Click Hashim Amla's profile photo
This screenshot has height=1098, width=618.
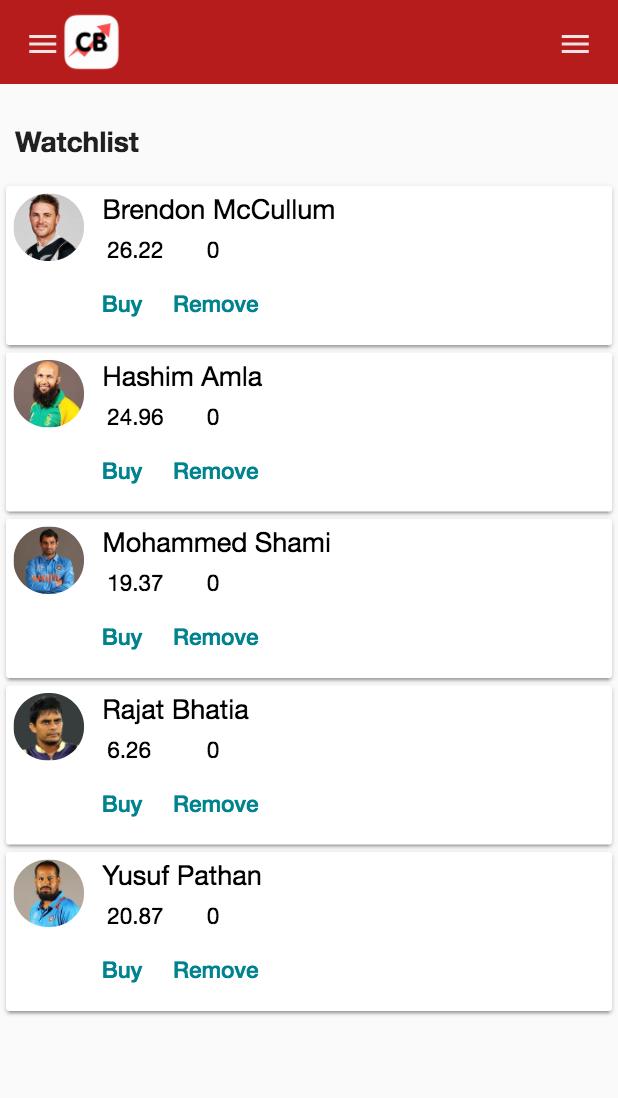point(49,394)
